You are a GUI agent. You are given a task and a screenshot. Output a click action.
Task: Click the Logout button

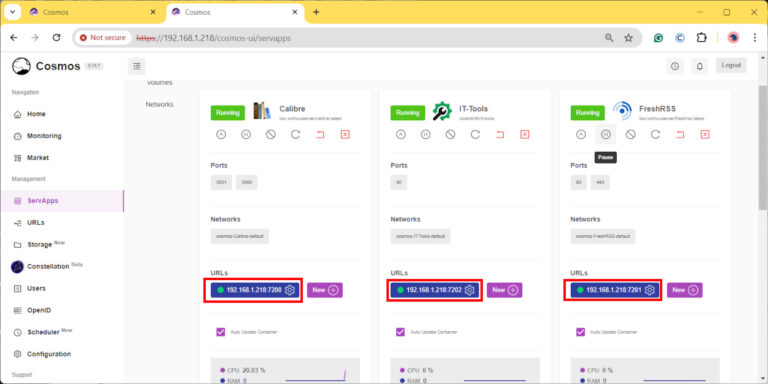(x=731, y=65)
